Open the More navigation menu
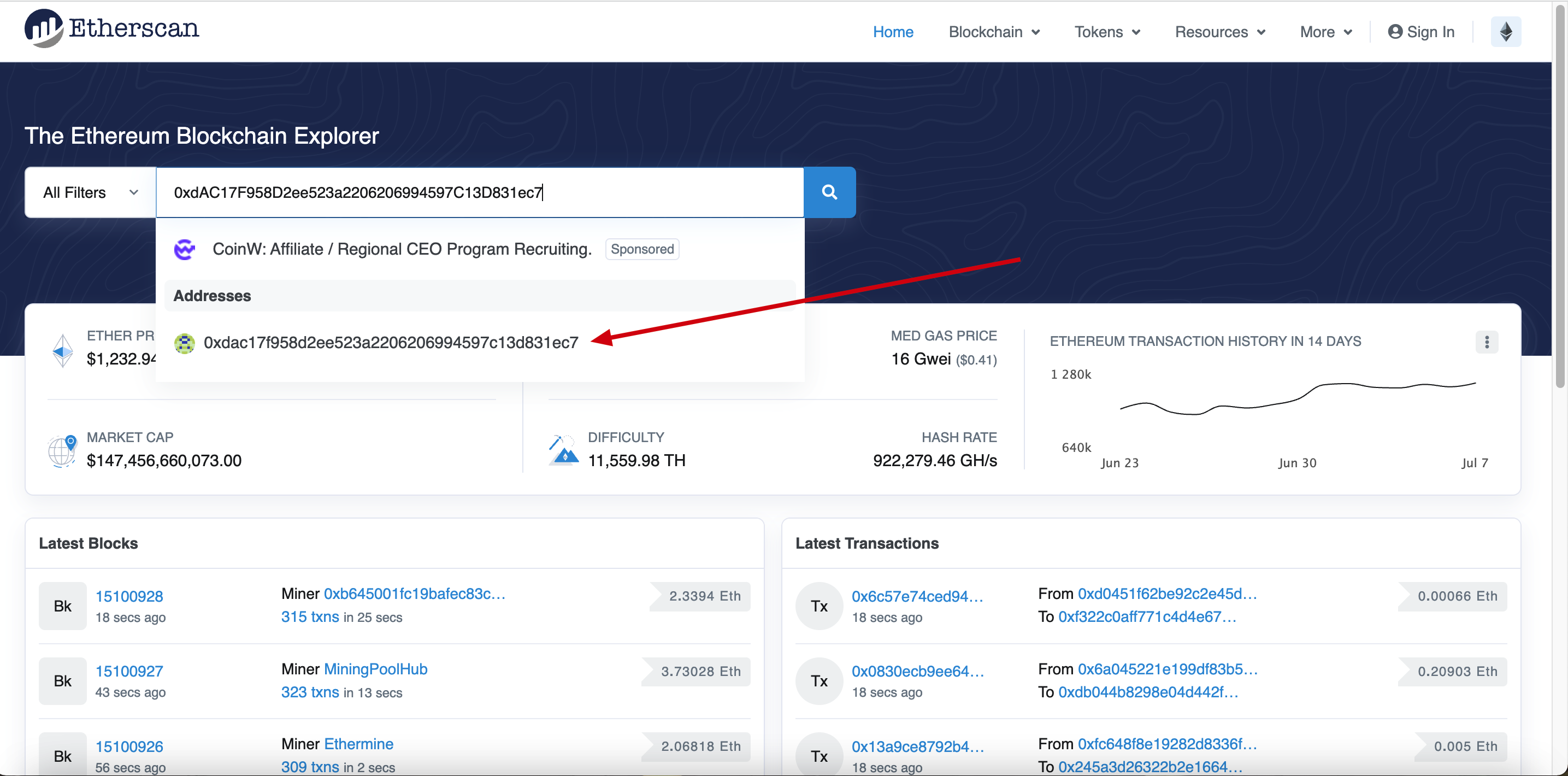This screenshot has width=1568, height=776. click(1325, 32)
